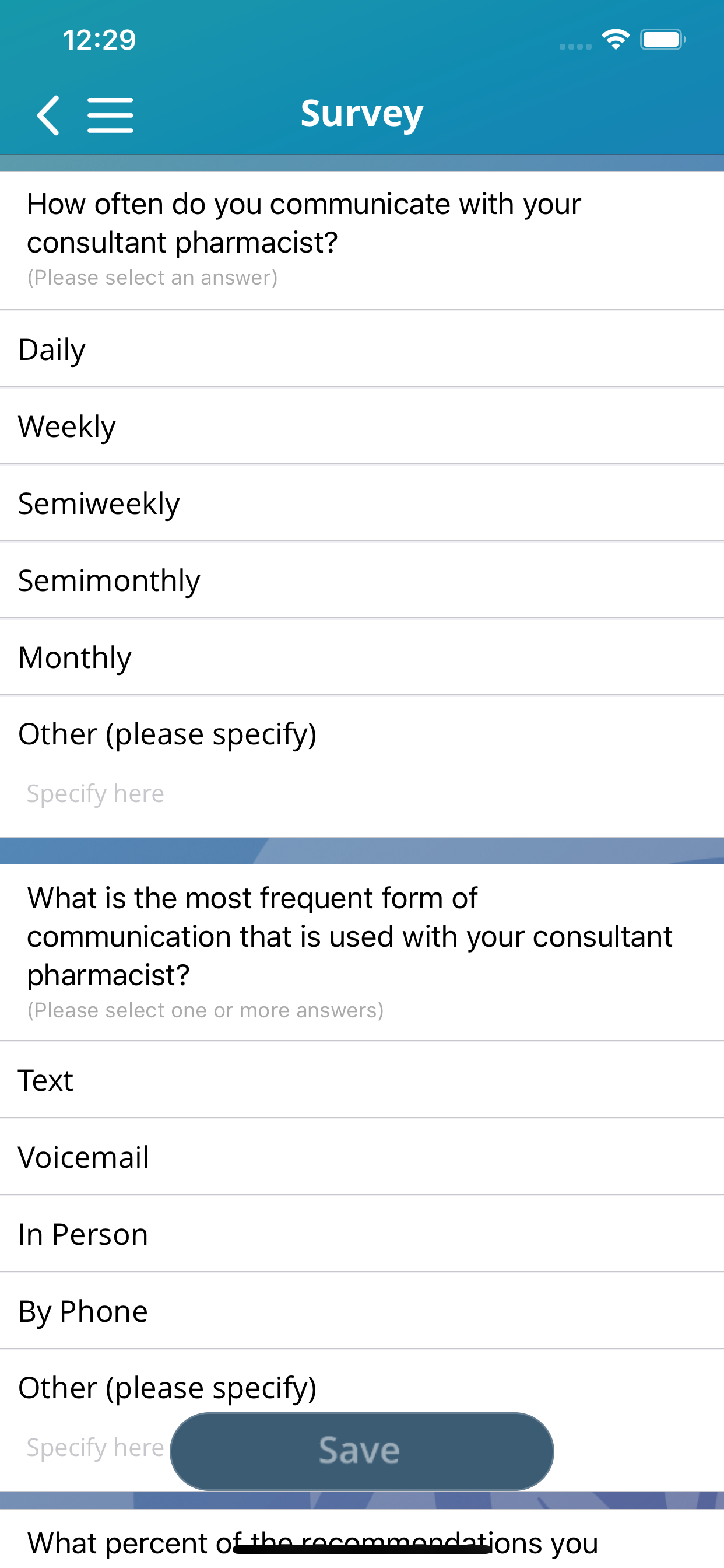Image resolution: width=724 pixels, height=1568 pixels.
Task: Pick Semiweekly as the answer
Action: coord(362,503)
